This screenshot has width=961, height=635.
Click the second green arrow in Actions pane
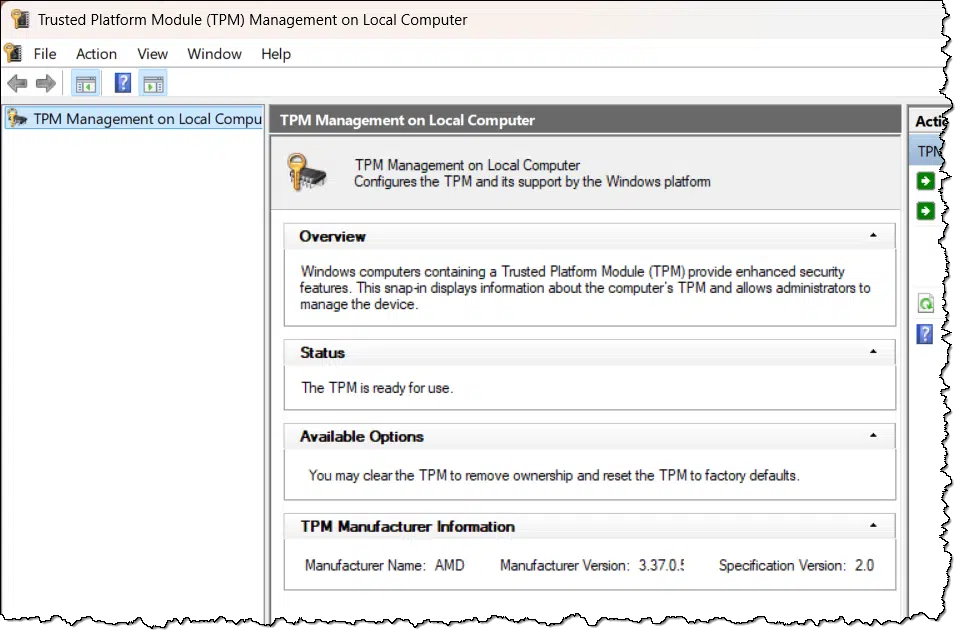926,211
